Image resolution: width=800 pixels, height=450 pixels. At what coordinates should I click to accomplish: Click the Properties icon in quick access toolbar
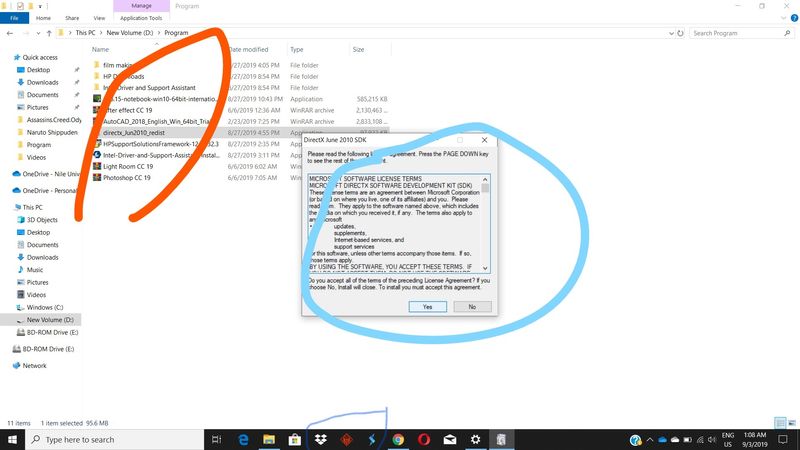point(20,6)
